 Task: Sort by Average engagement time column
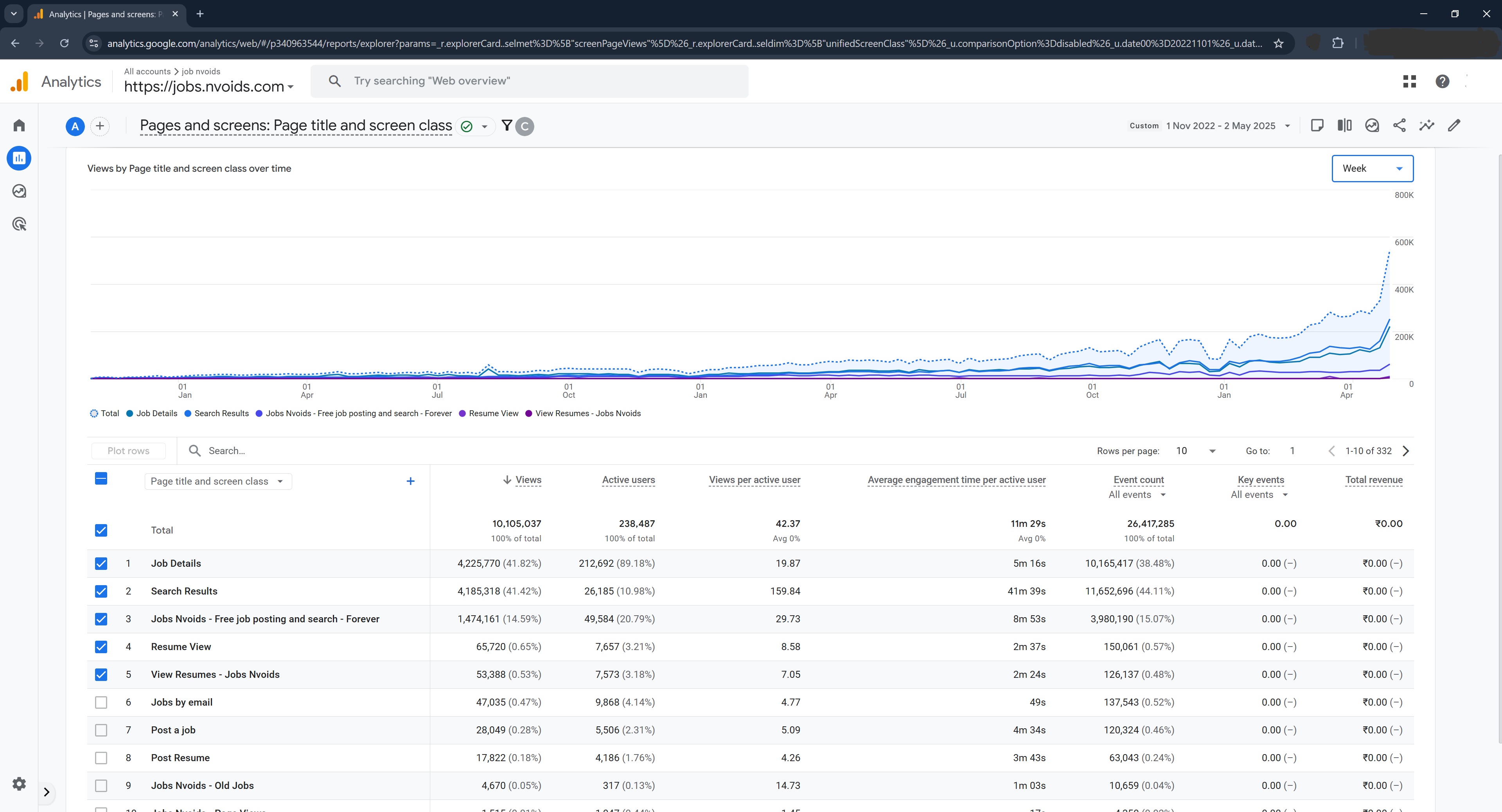(956, 480)
